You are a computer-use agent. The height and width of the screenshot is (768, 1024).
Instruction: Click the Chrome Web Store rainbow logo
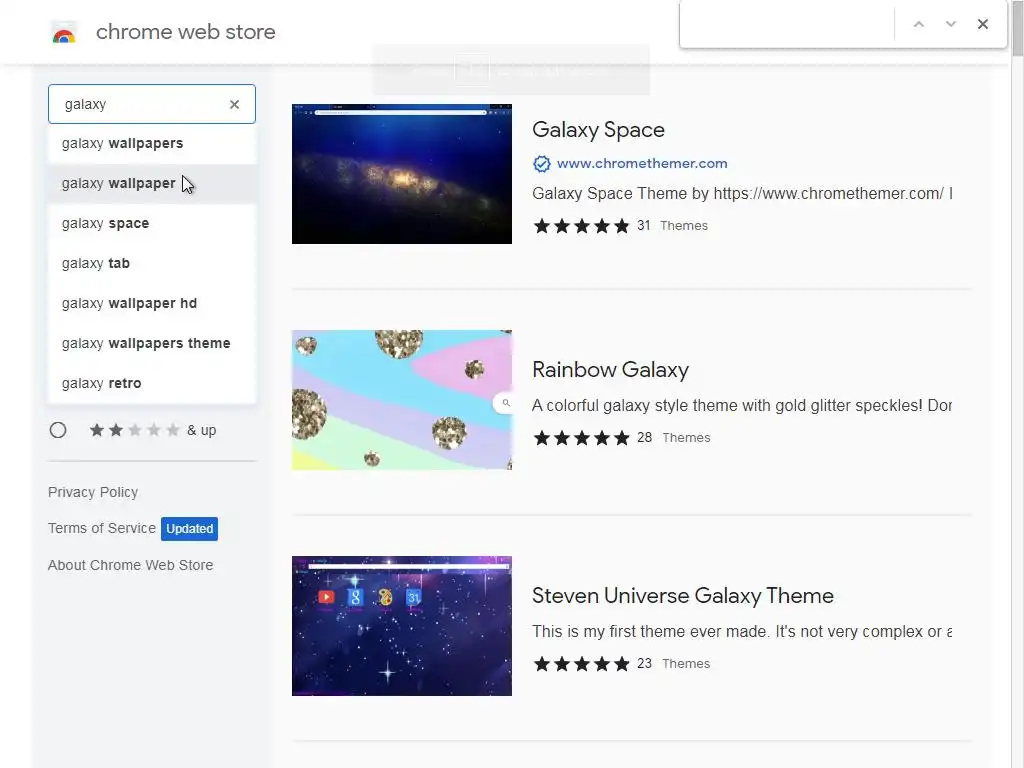pyautogui.click(x=64, y=33)
